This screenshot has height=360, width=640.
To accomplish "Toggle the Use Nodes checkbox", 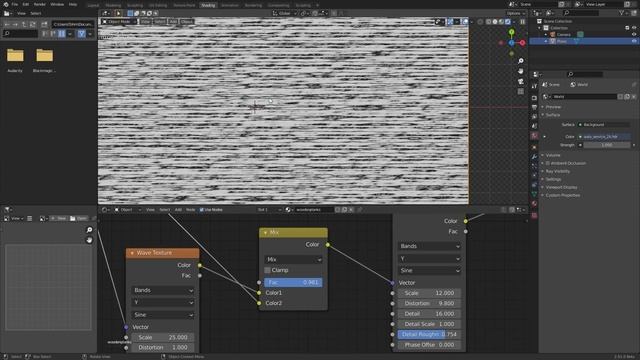I will coord(202,210).
